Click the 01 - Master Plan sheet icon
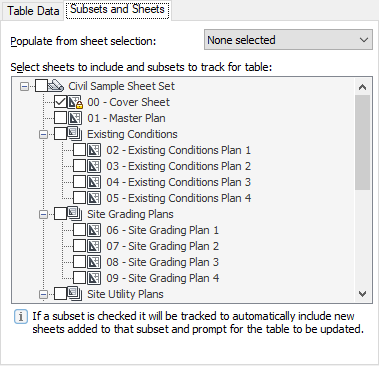Viewport: 379px width, 366px height. tap(75, 118)
